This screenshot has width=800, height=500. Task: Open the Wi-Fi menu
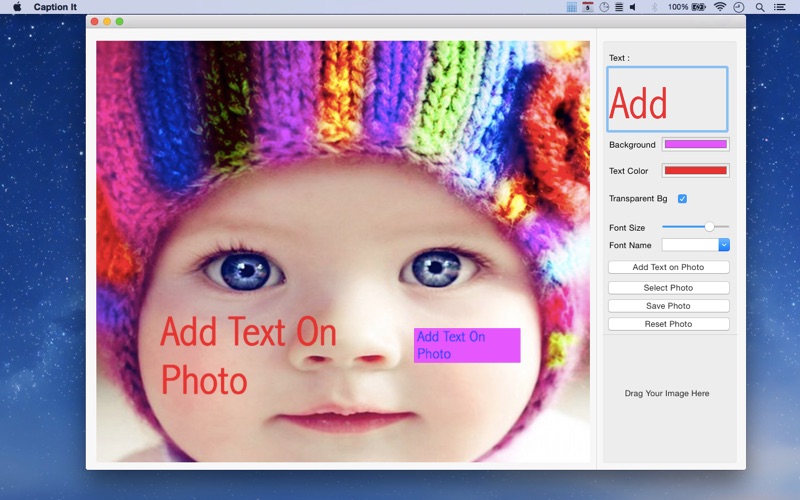(720, 7)
